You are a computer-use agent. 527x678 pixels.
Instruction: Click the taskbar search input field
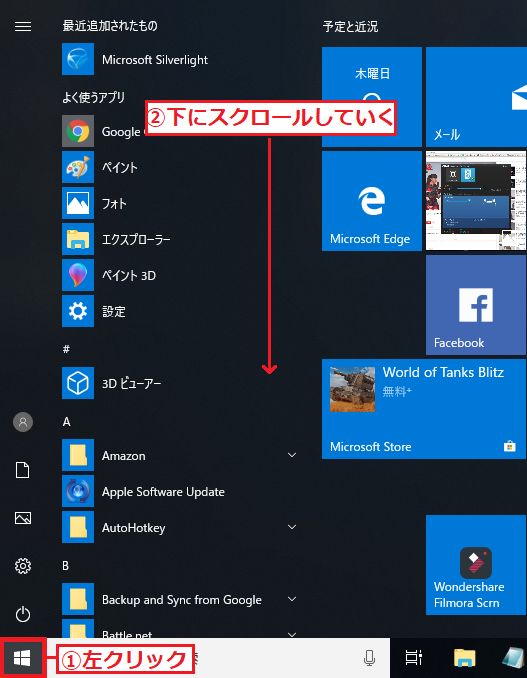tap(218, 658)
